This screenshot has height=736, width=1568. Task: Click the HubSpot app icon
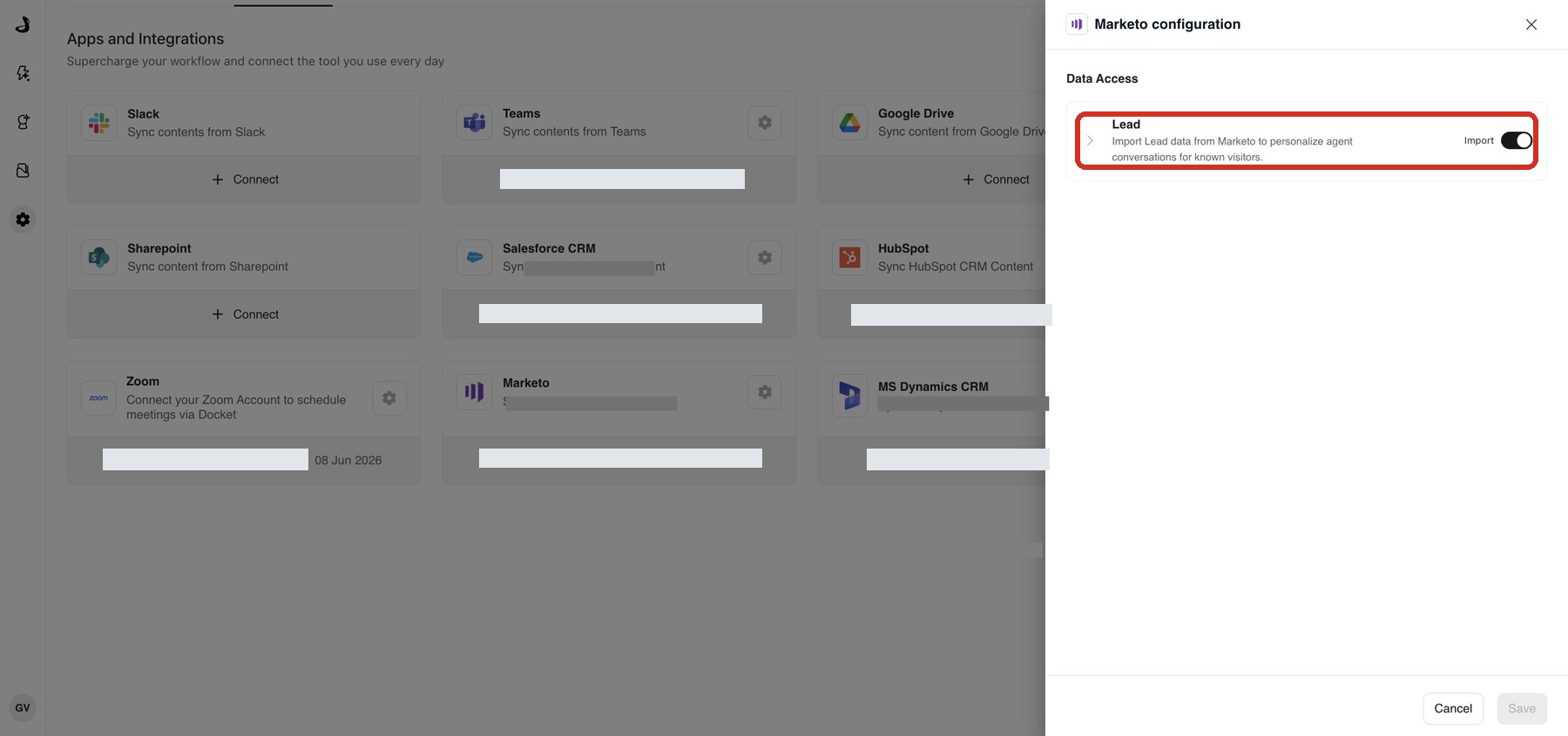849,258
